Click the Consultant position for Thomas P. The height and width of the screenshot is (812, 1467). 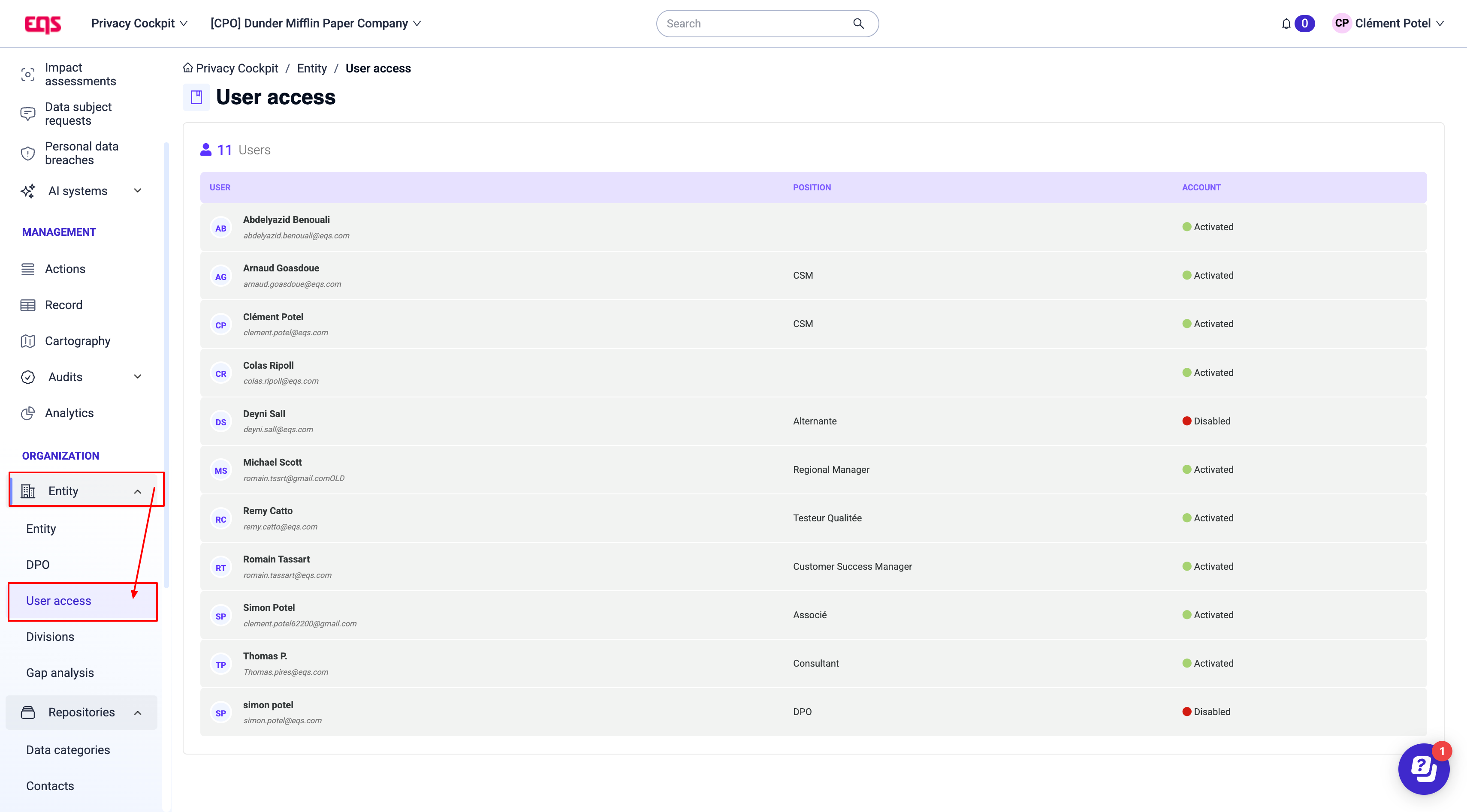[815, 664]
